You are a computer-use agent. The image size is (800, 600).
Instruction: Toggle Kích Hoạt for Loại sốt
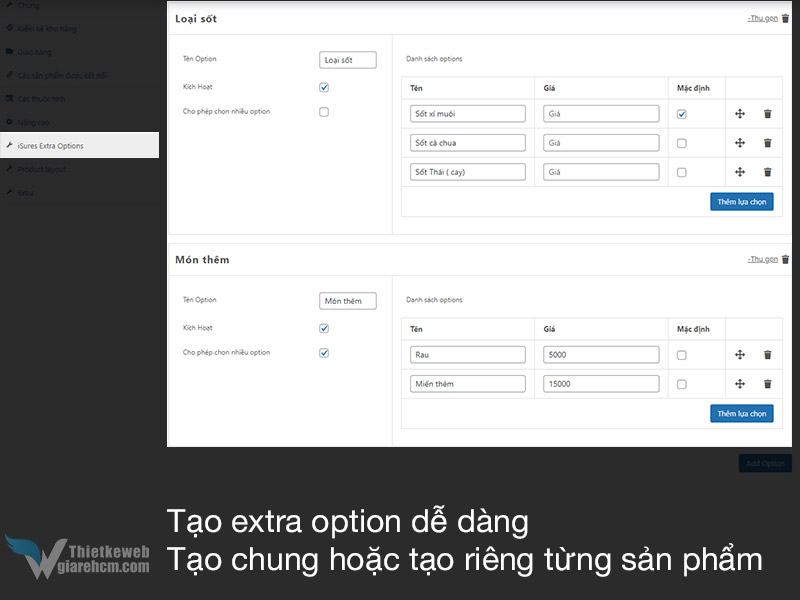point(324,87)
